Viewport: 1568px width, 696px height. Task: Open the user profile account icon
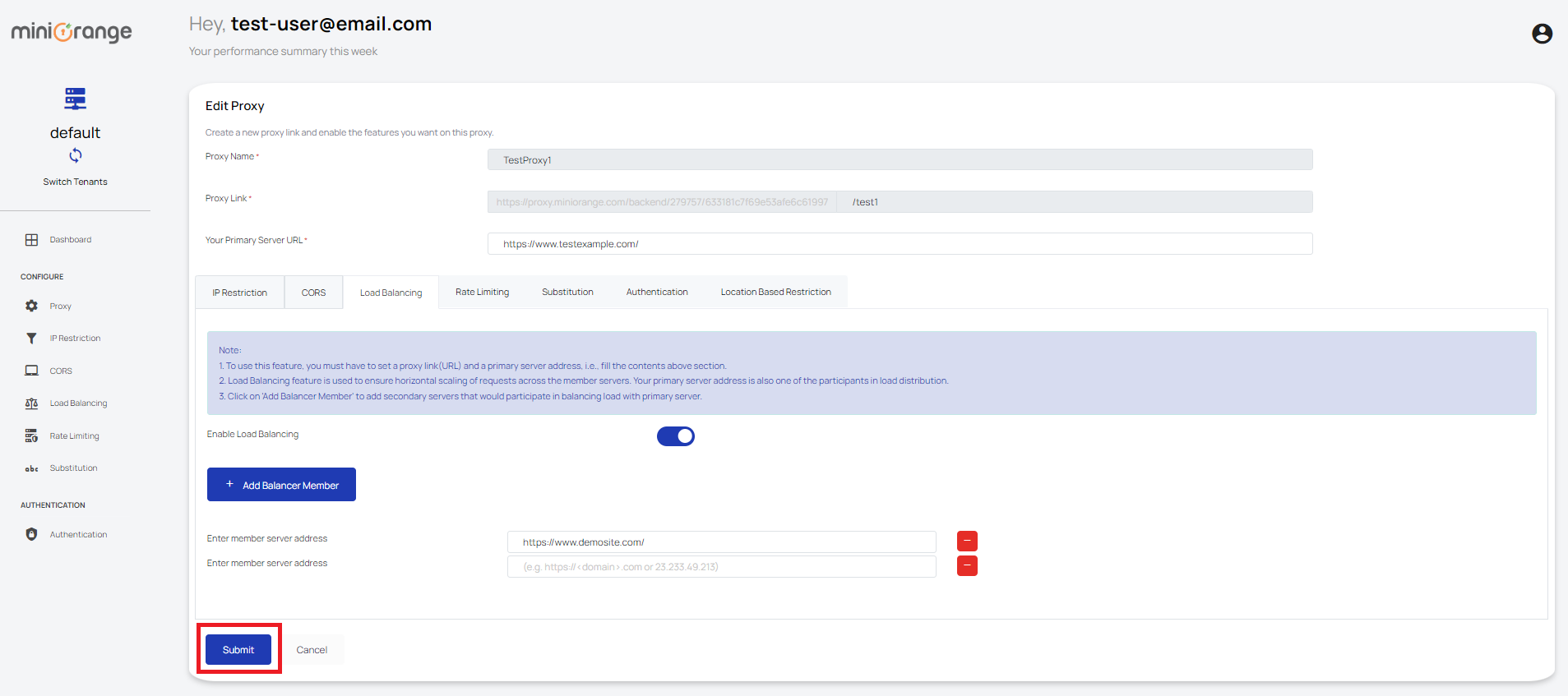[x=1542, y=34]
